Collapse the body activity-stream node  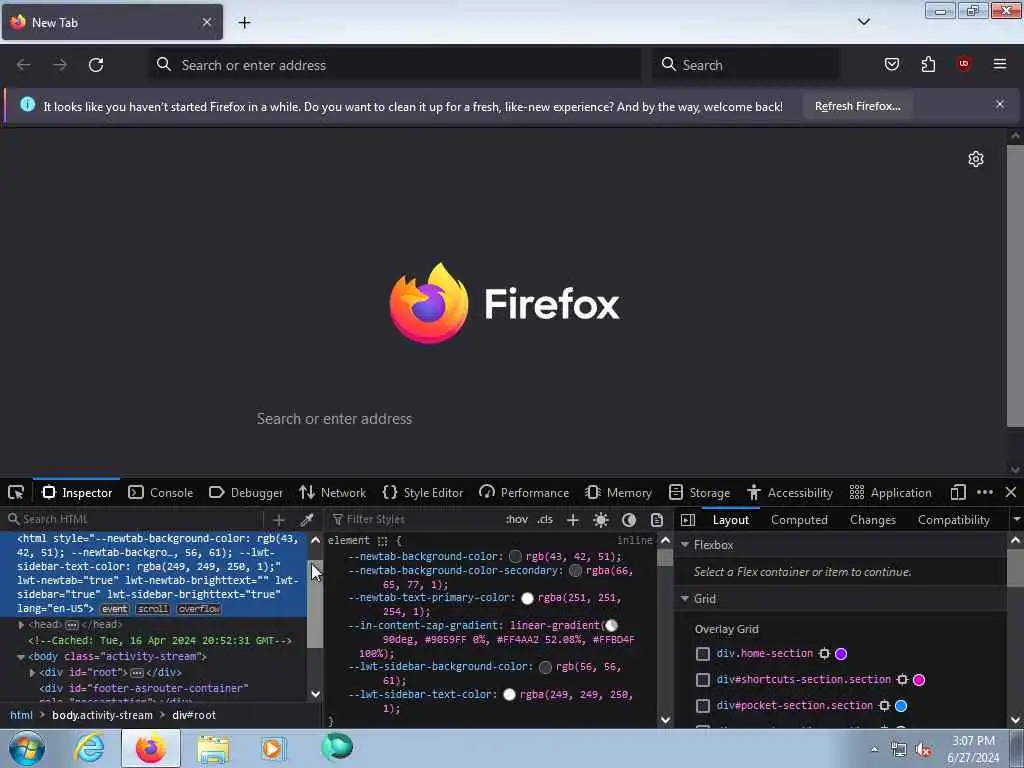point(21,657)
